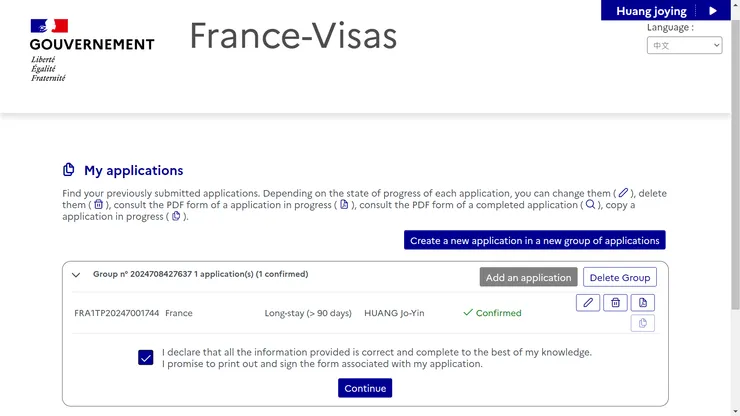Image resolution: width=740 pixels, height=416 pixels.
Task: Click the Continue button
Action: pyautogui.click(x=365, y=388)
